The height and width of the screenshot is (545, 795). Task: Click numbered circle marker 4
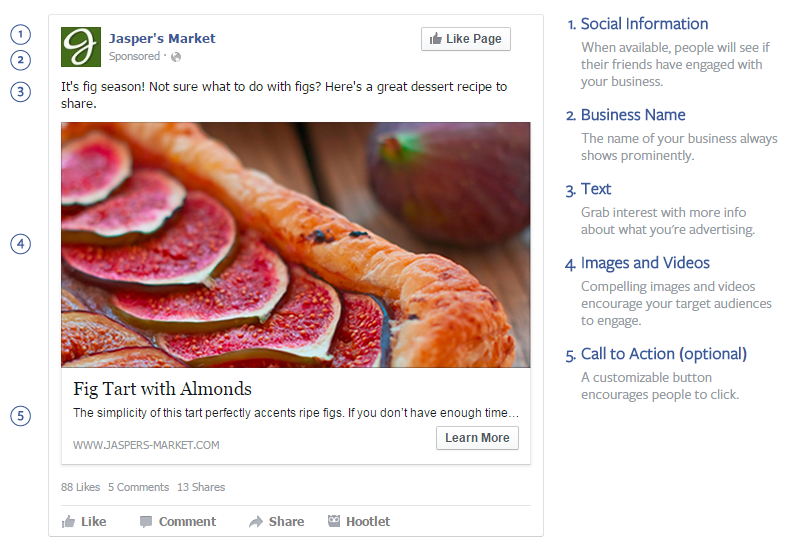pyautogui.click(x=21, y=244)
